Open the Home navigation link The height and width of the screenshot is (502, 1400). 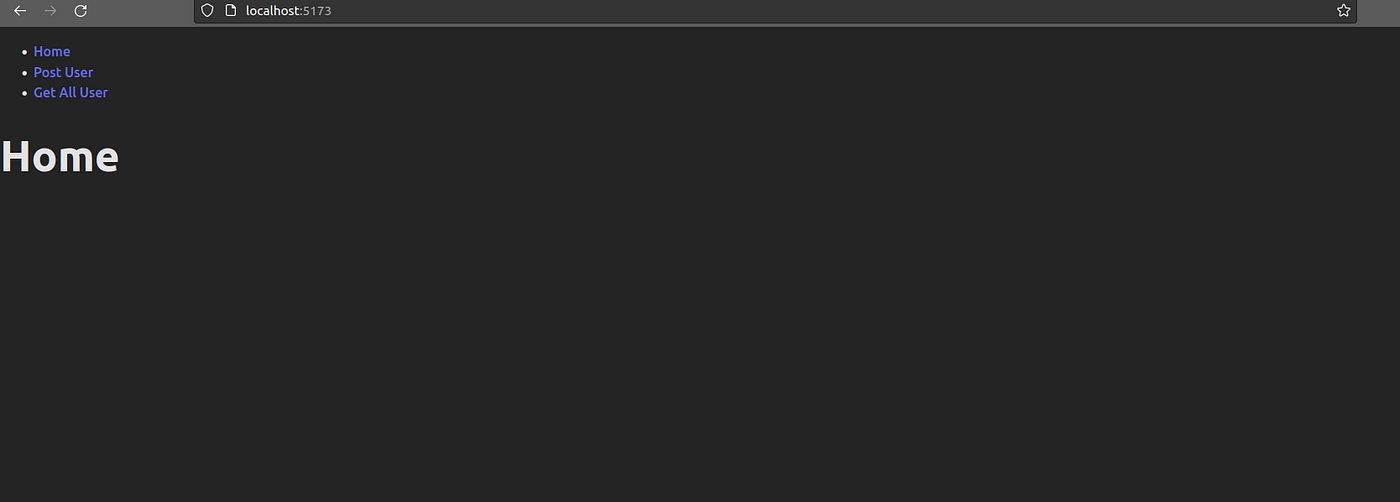(x=52, y=51)
